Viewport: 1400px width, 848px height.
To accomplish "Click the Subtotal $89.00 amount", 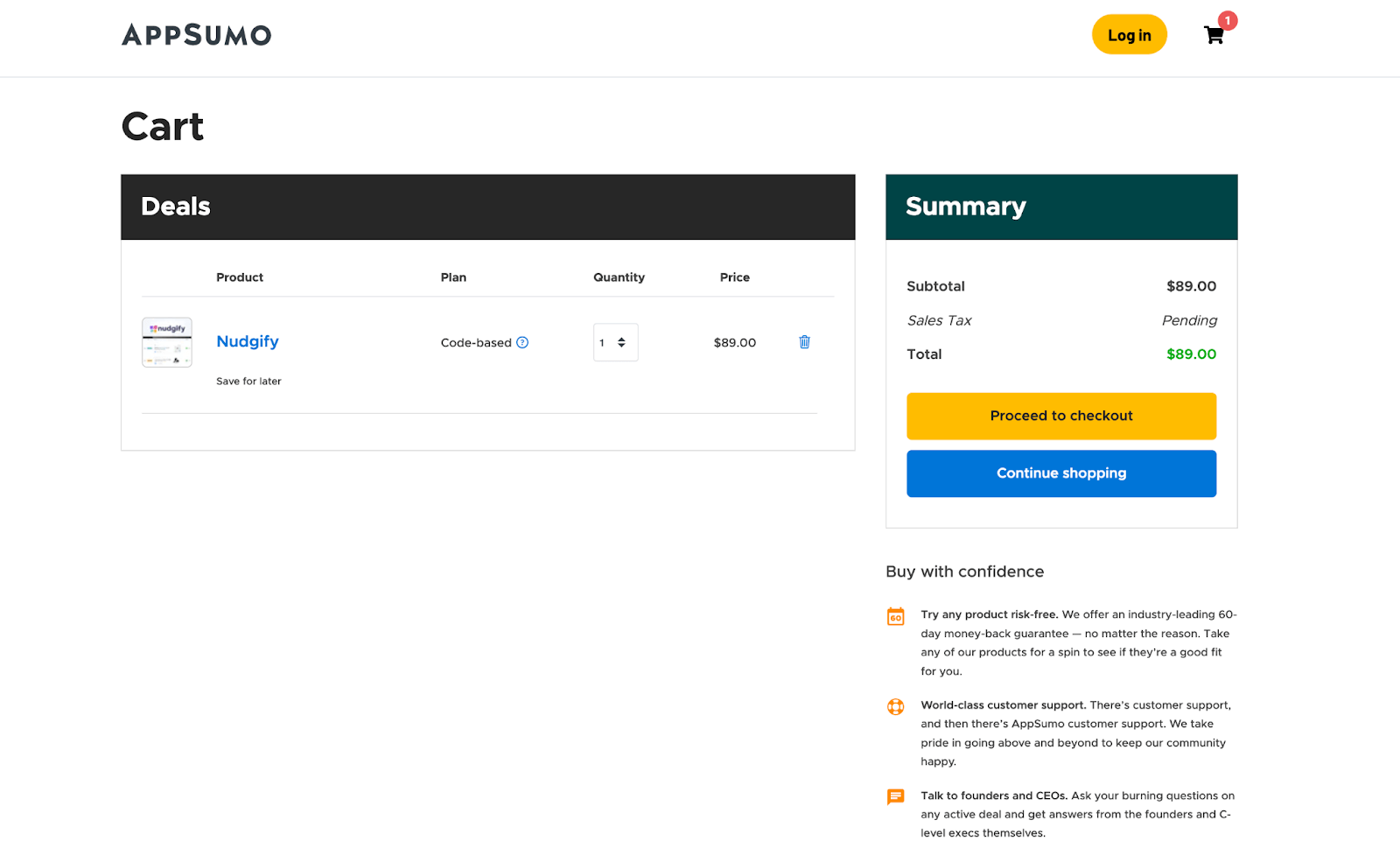I will 1191,286.
